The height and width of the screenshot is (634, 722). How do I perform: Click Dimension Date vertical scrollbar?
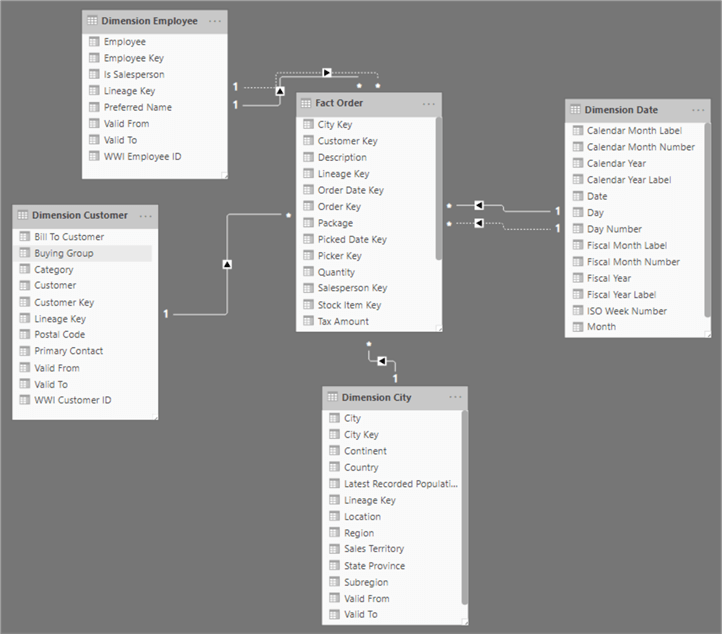707,220
